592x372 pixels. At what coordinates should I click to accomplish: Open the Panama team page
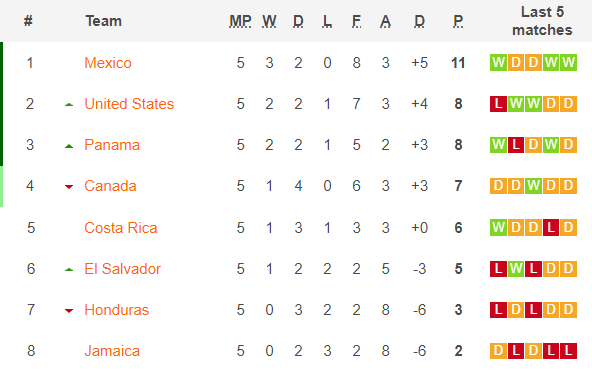[112, 145]
